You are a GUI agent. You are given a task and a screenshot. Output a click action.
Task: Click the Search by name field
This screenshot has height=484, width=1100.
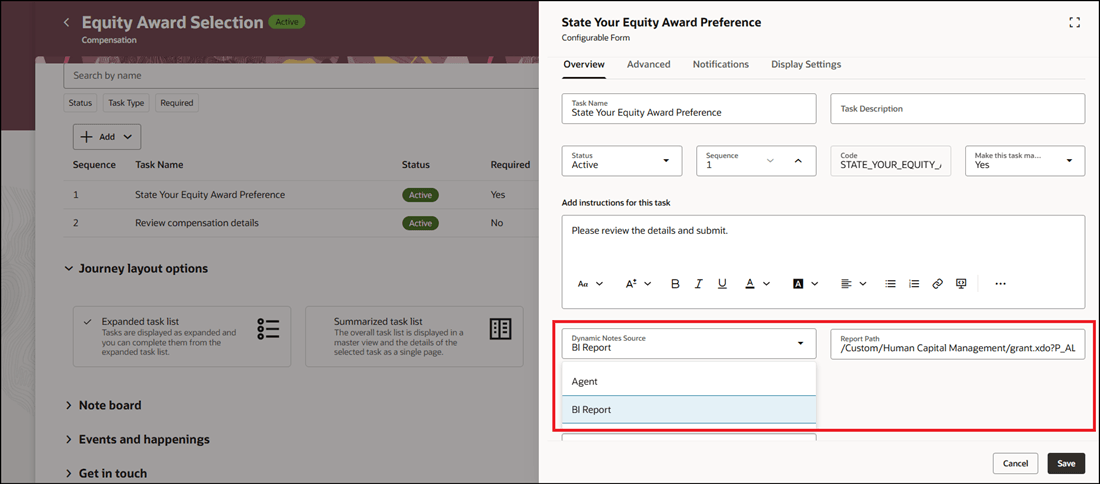point(302,75)
